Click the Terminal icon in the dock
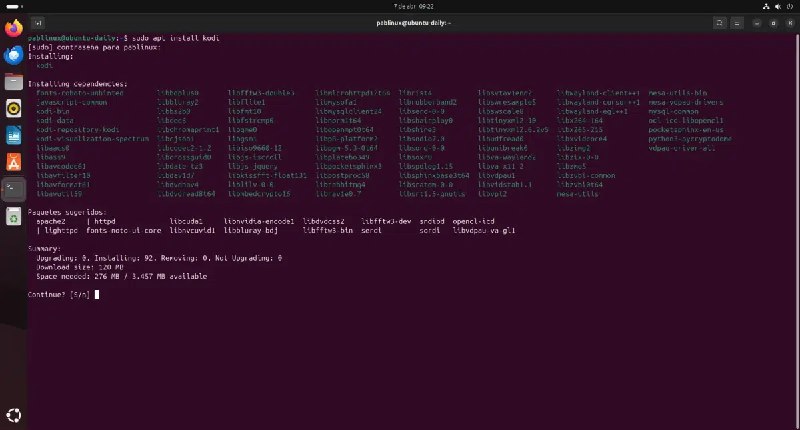Image resolution: width=800 pixels, height=430 pixels. pyautogui.click(x=14, y=190)
